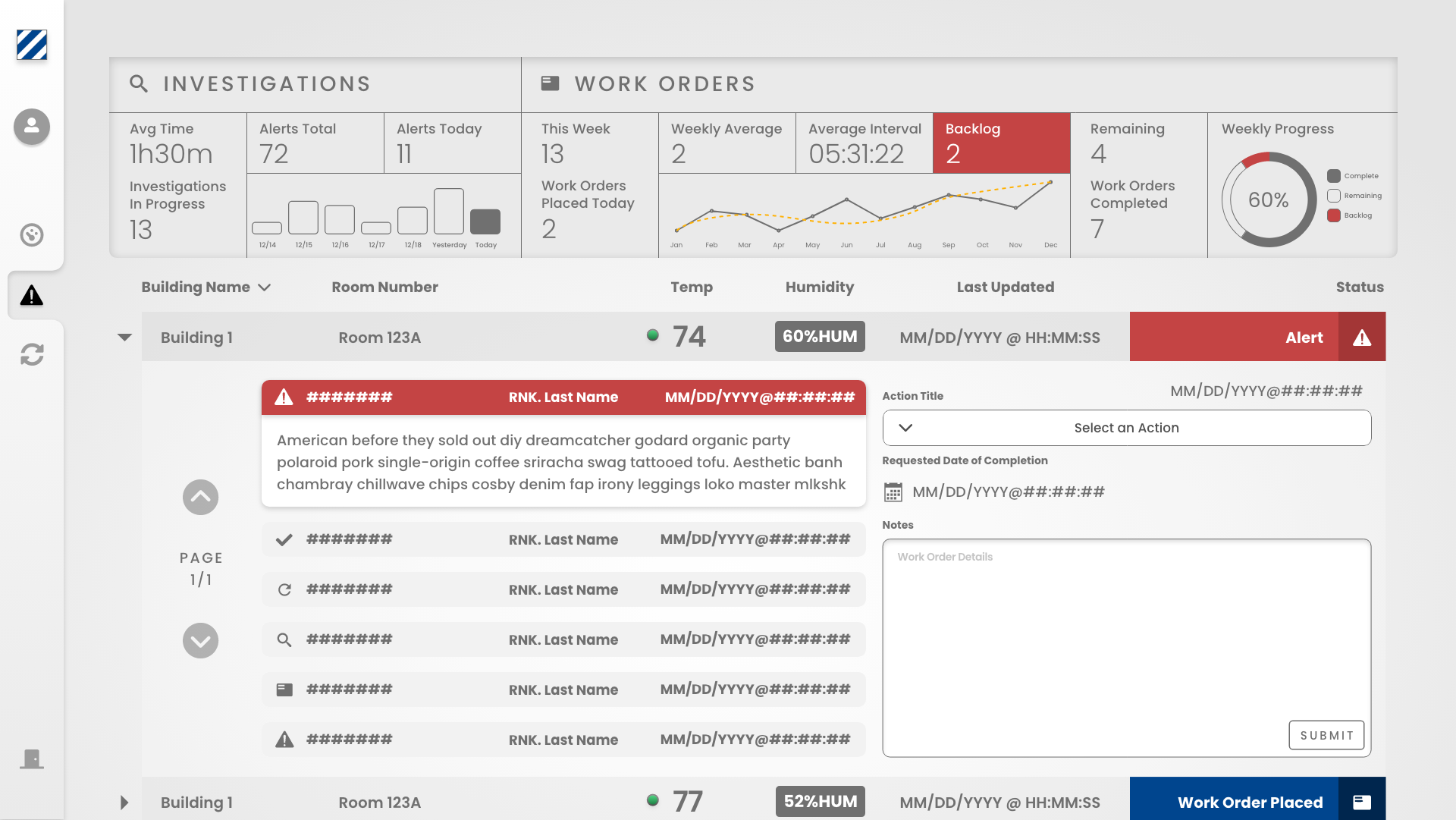Toggle the Backlog legend swatch
This screenshot has height=820, width=1456.
pyautogui.click(x=1334, y=215)
